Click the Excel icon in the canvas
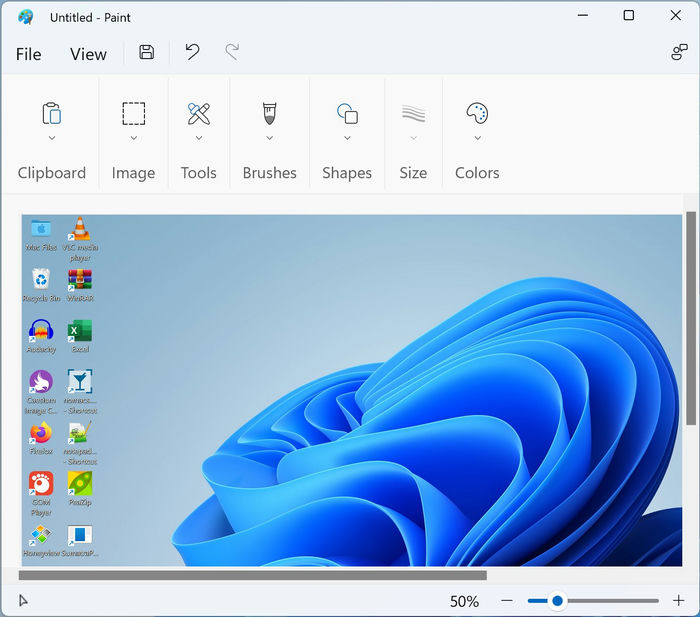The height and width of the screenshot is (617, 700). pos(79,331)
